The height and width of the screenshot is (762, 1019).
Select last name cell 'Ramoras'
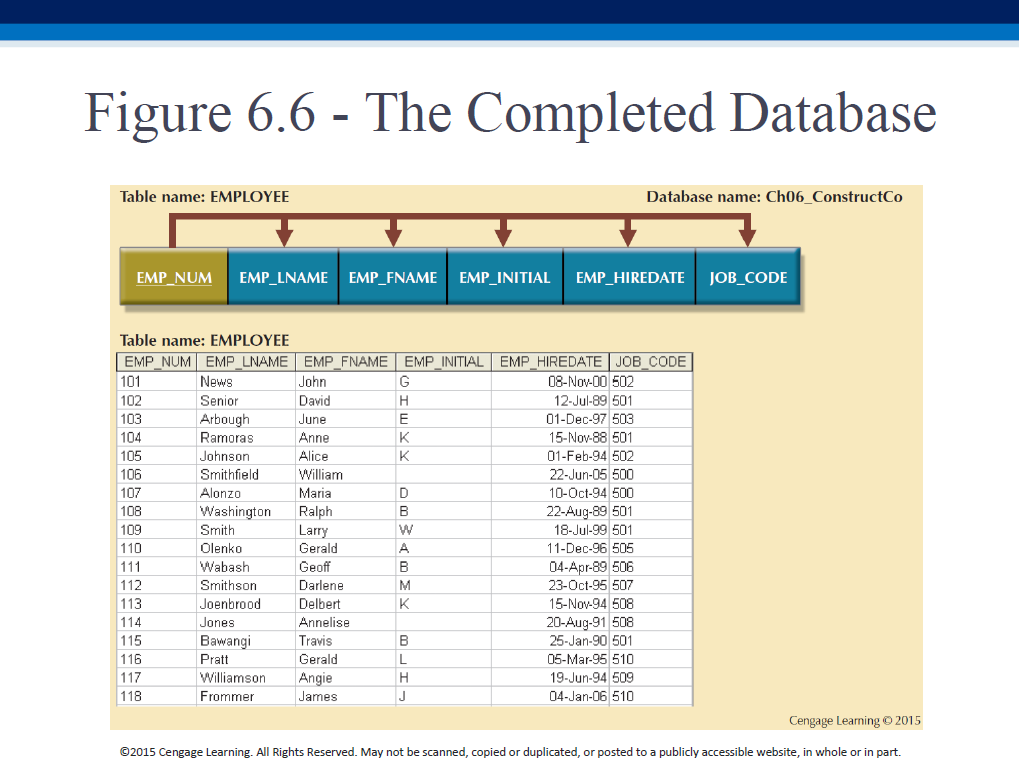click(246, 437)
